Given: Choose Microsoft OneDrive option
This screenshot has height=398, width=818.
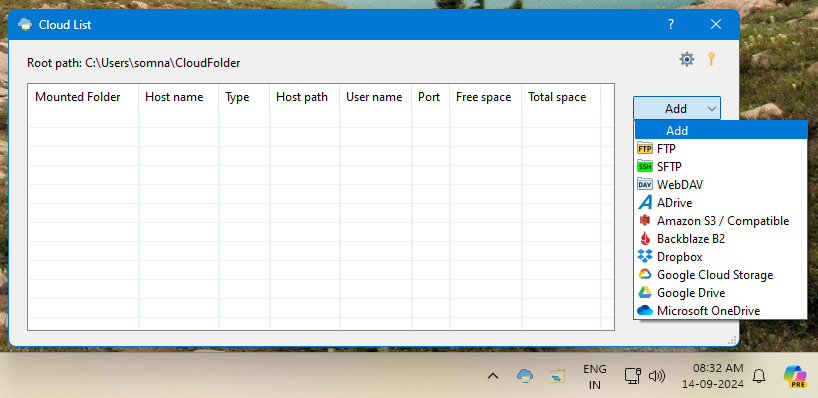Looking at the screenshot, I should pyautogui.click(x=720, y=310).
